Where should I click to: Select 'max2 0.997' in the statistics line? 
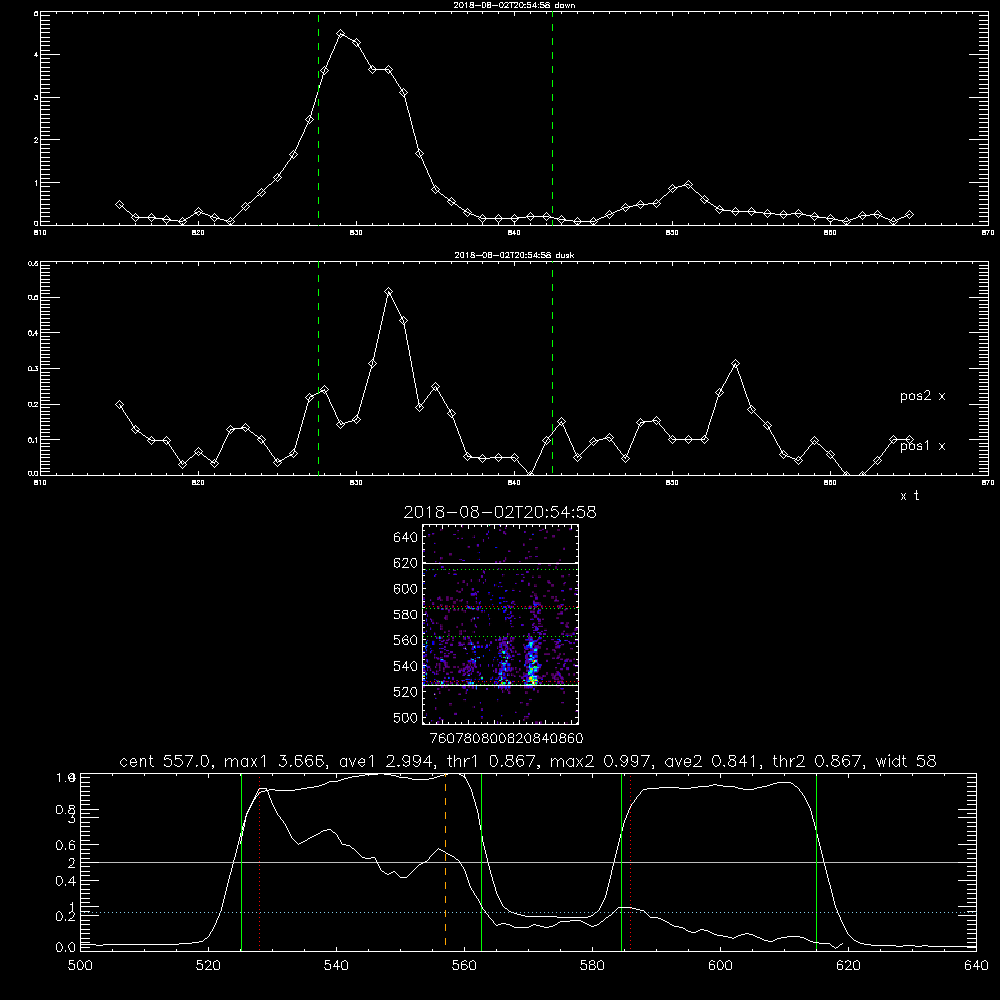click(x=601, y=761)
